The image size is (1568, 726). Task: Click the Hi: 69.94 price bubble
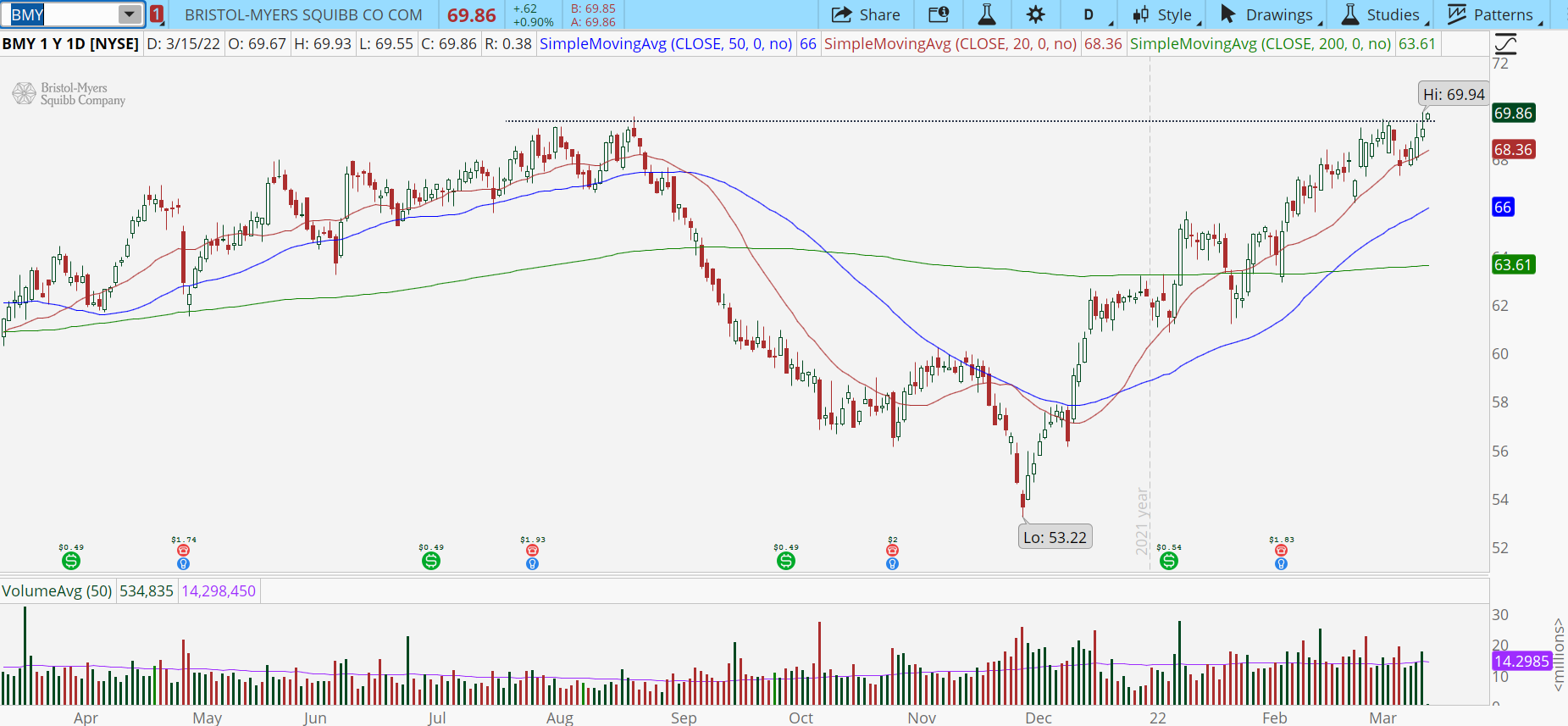coord(1454,94)
